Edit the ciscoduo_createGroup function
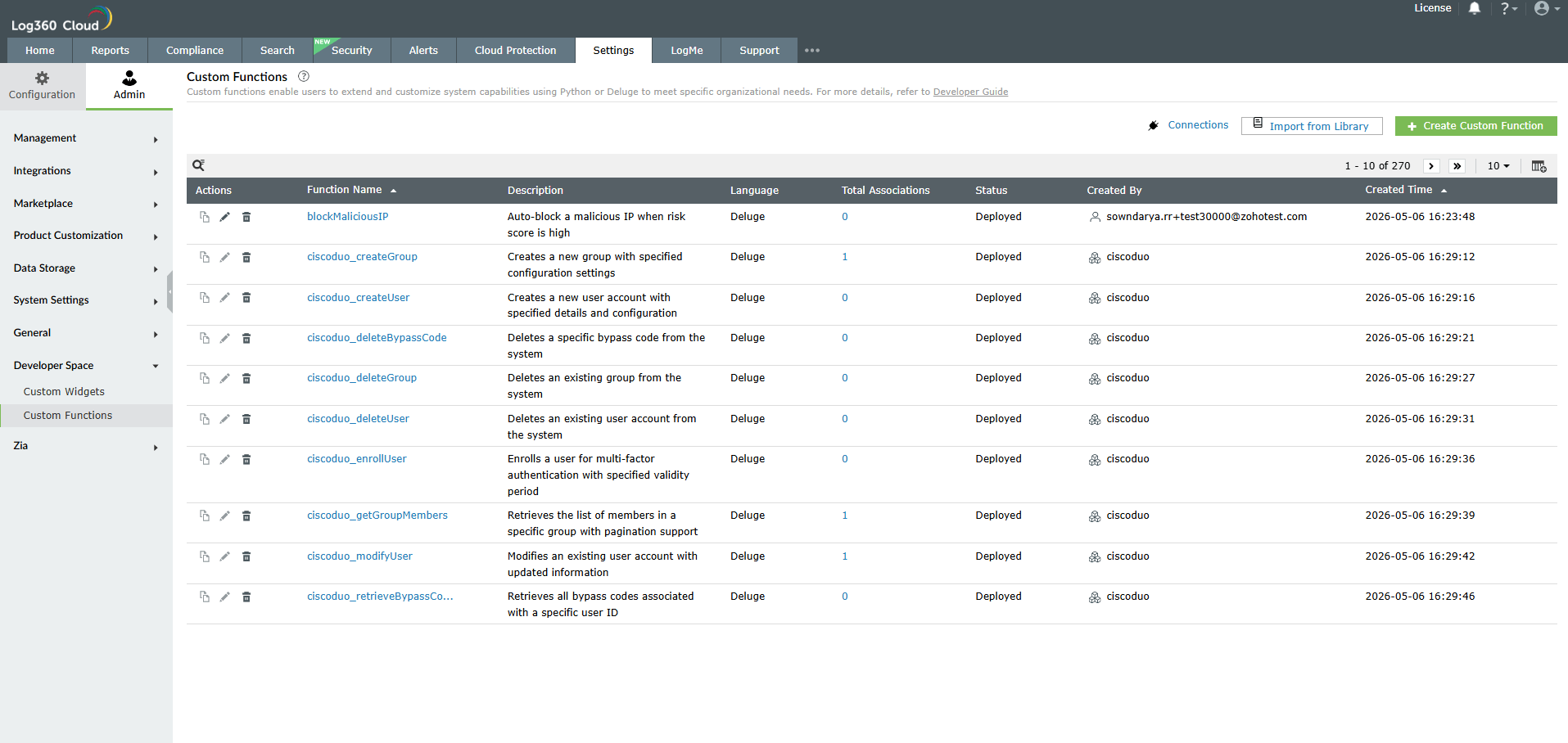1568x743 pixels. click(x=224, y=257)
